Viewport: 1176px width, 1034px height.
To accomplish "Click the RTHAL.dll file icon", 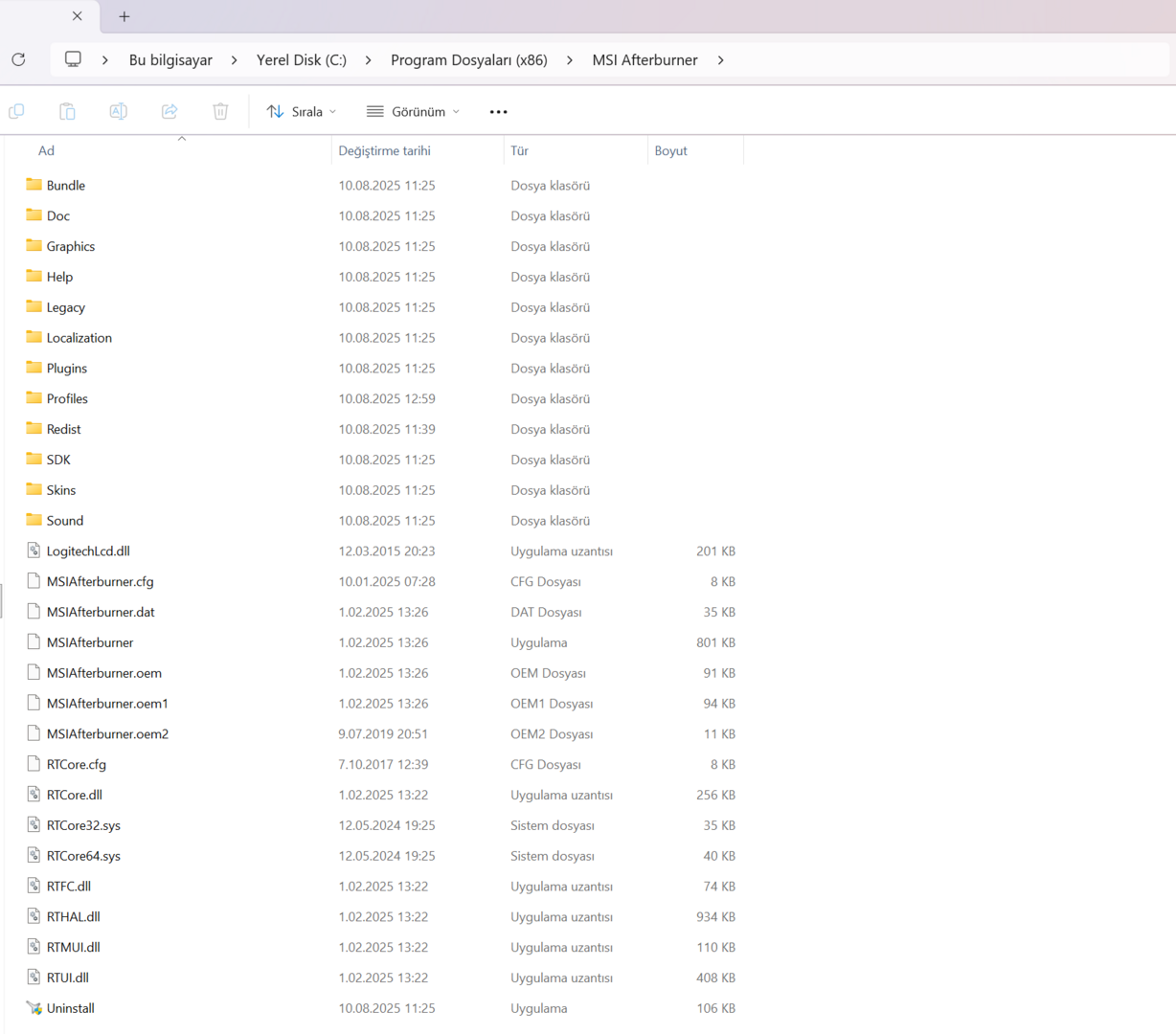I will pos(34,915).
